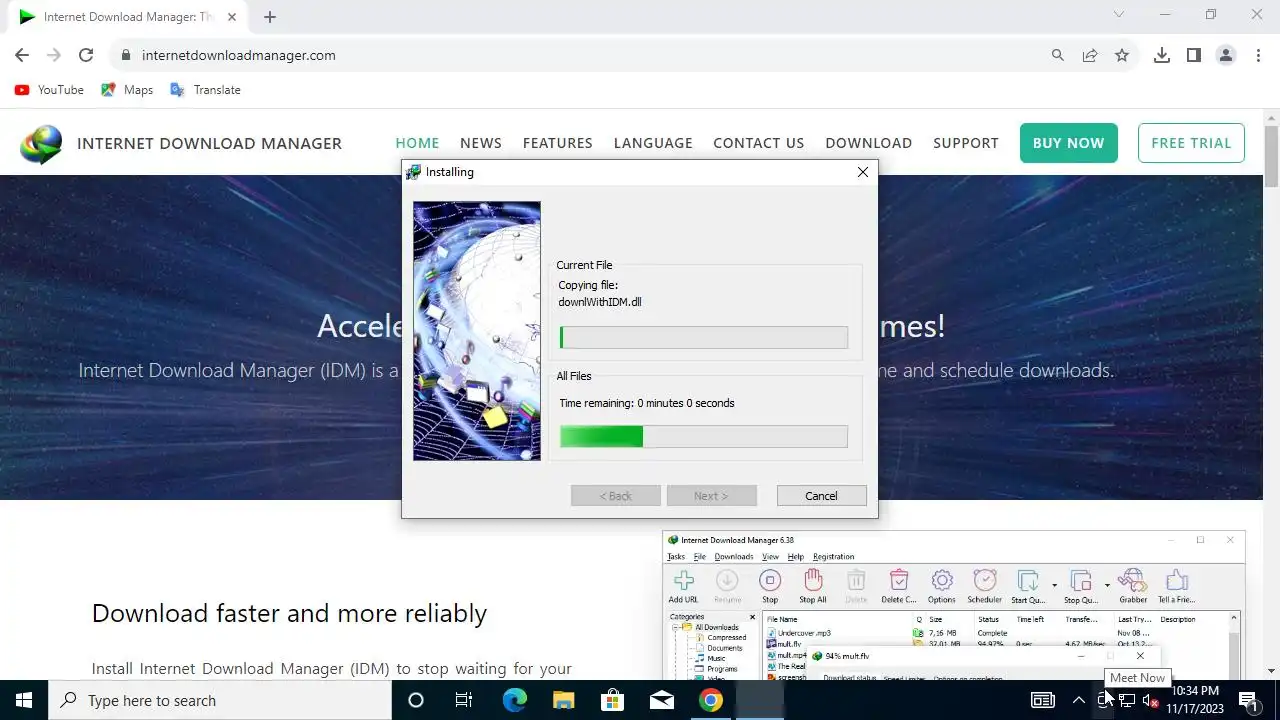Open the DOWNLOAD menu item
This screenshot has height=720, width=1280.
(x=869, y=143)
